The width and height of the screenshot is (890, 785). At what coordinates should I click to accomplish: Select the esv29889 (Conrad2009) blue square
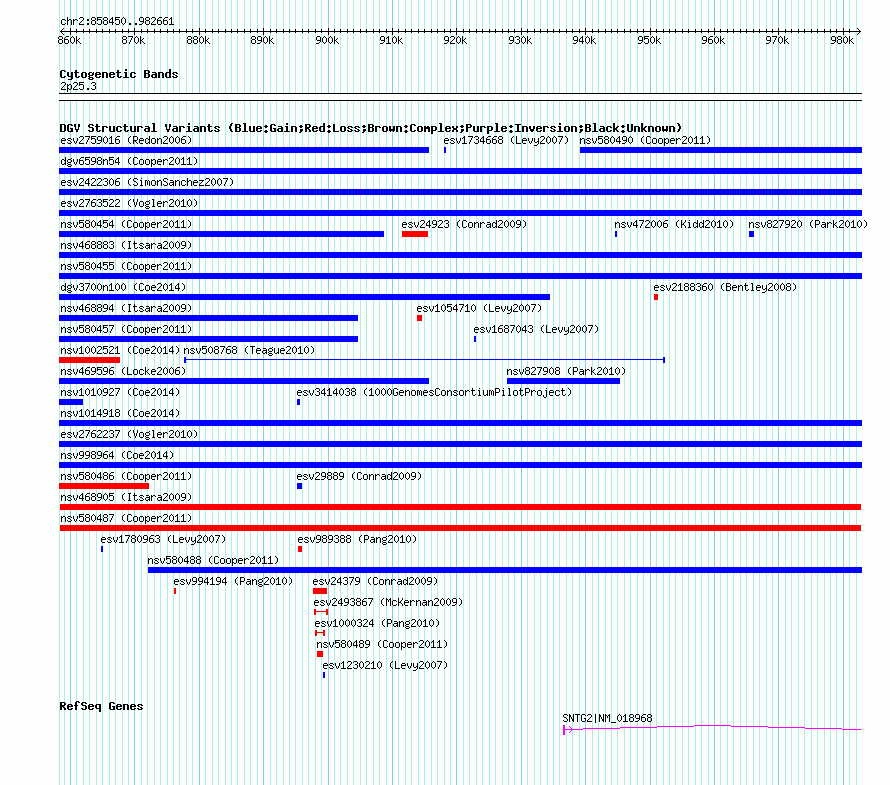(x=300, y=486)
